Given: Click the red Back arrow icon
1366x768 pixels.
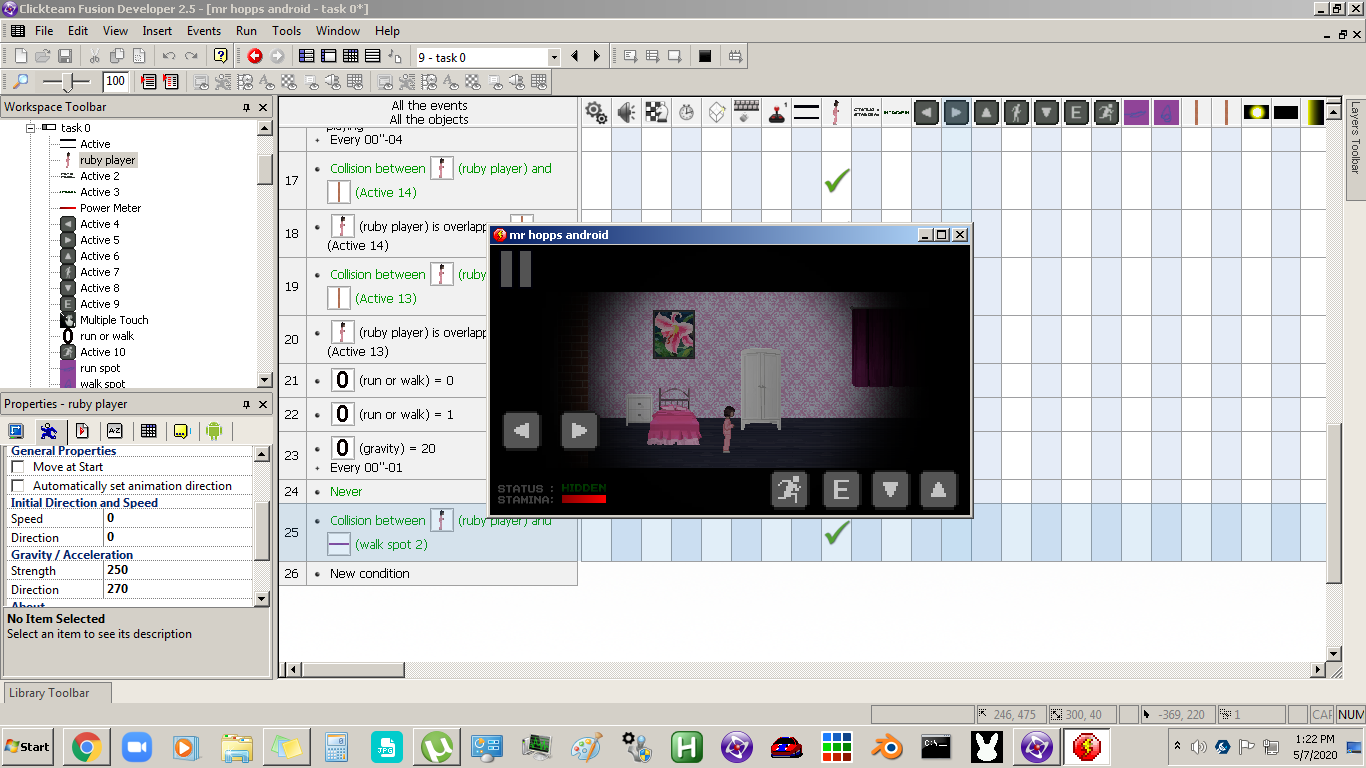Looking at the screenshot, I should click(x=255, y=57).
